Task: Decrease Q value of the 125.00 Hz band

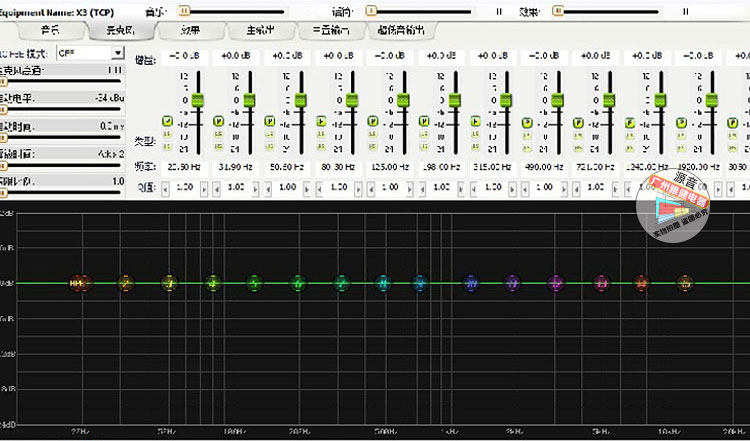Action: coord(371,189)
